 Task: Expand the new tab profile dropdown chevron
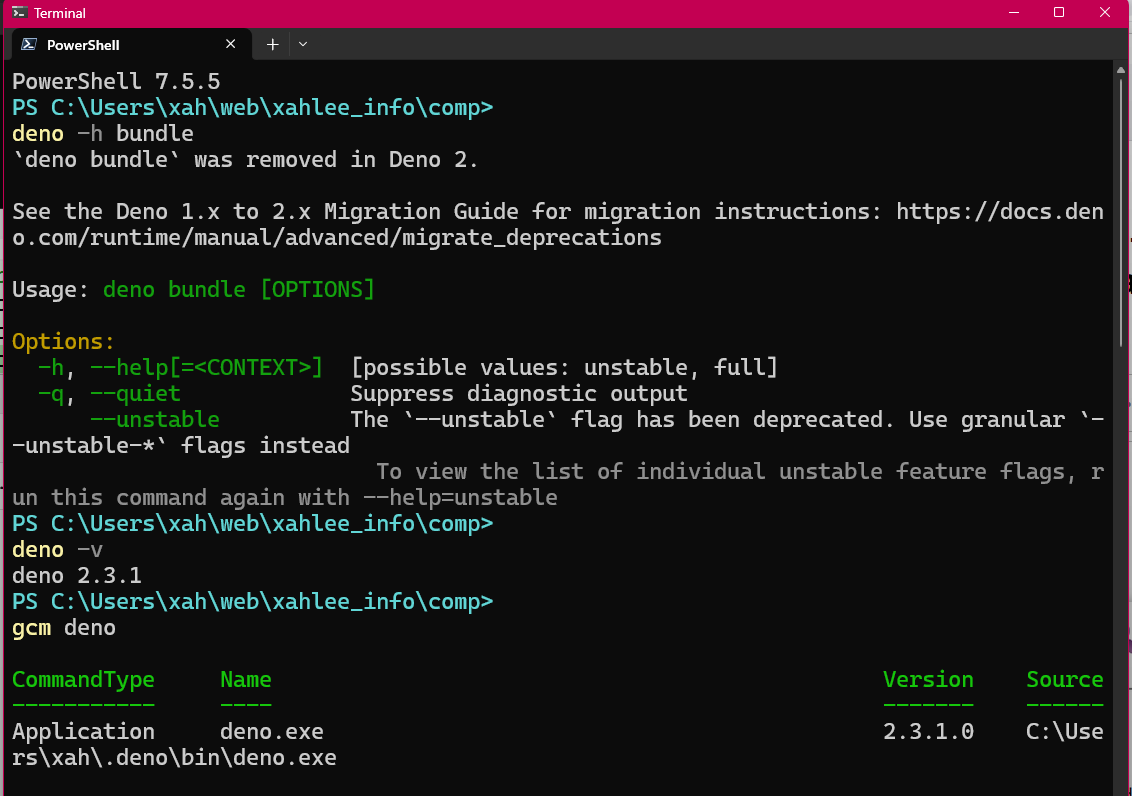pos(303,44)
